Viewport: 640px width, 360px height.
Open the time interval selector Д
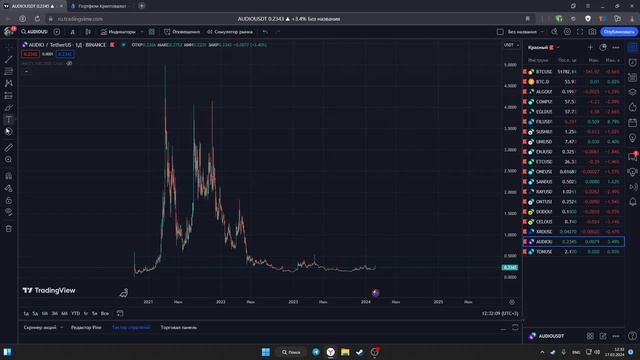[72, 32]
